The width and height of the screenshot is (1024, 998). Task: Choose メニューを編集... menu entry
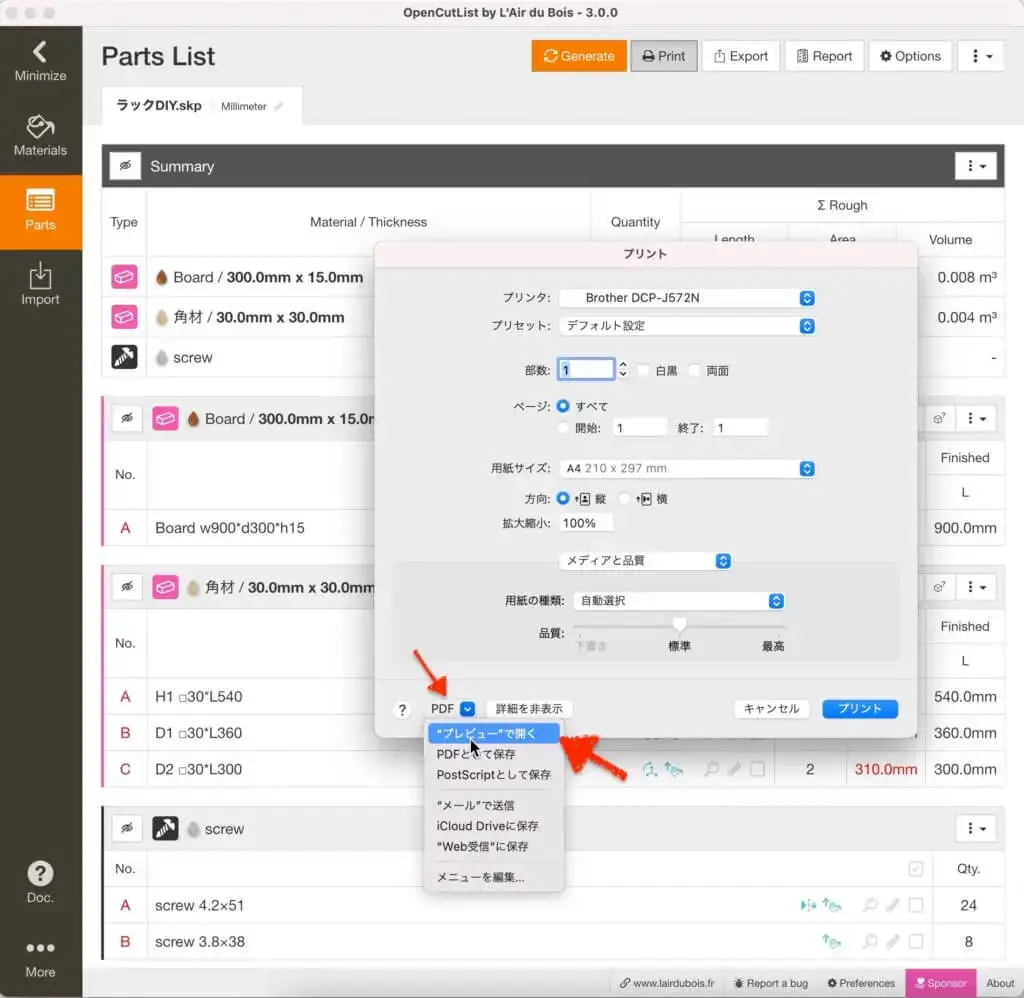click(494, 877)
